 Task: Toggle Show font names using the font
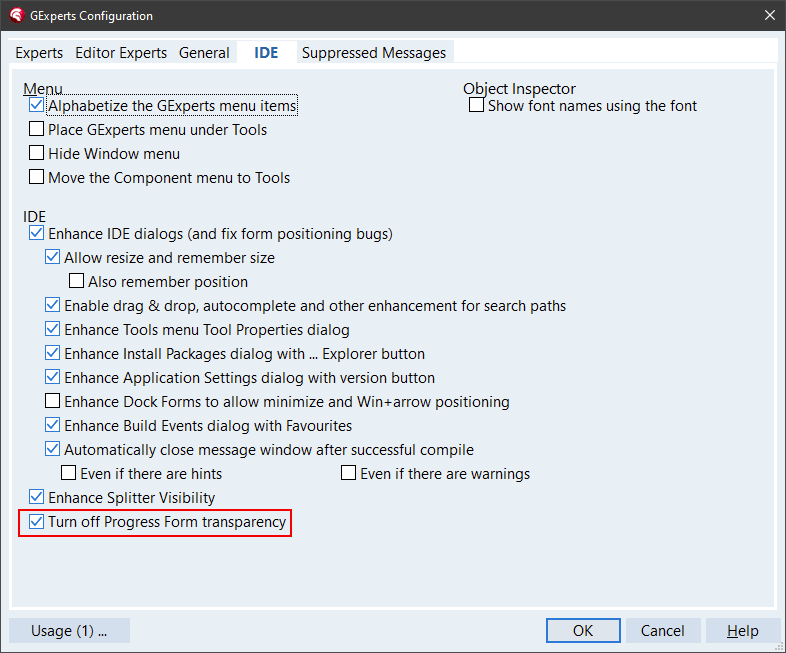click(477, 106)
